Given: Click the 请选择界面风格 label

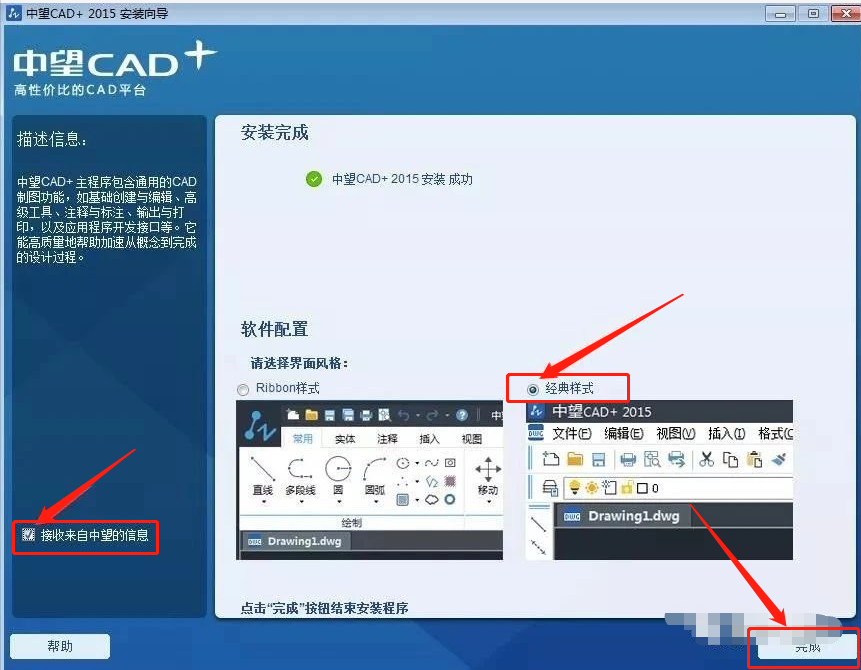Looking at the screenshot, I should pyautogui.click(x=299, y=363).
